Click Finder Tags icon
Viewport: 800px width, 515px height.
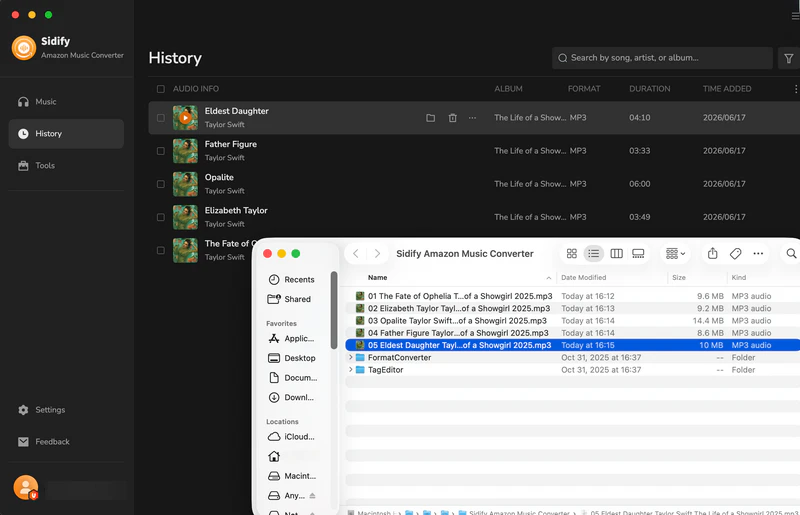coord(736,254)
